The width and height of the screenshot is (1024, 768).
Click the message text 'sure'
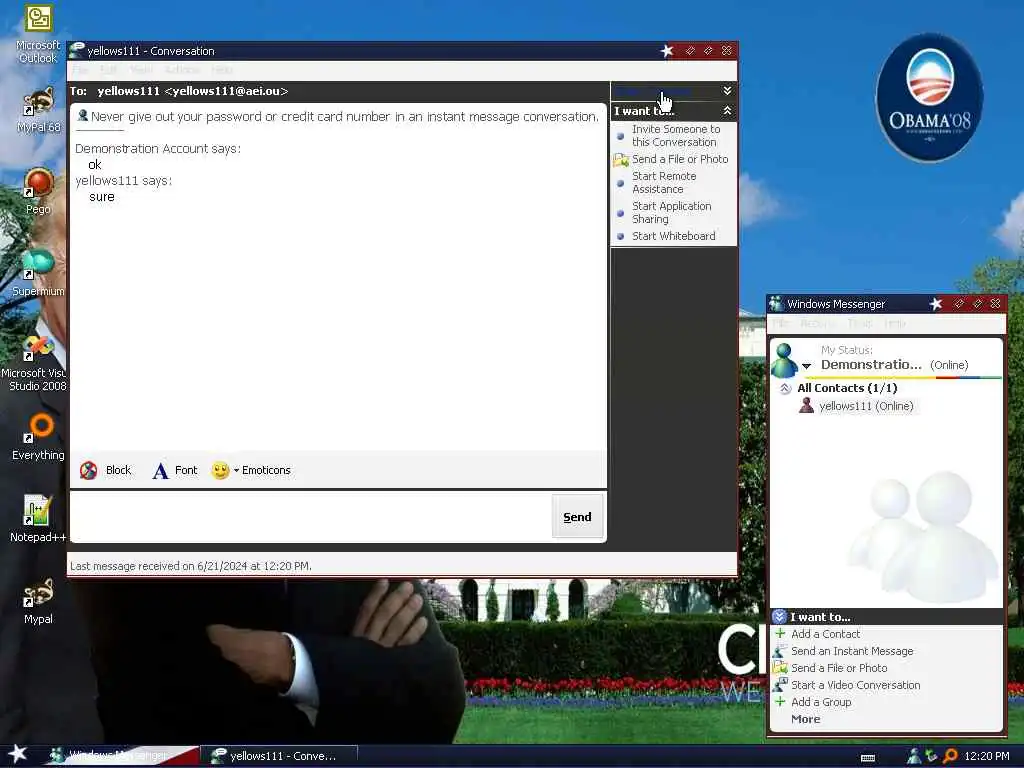(x=102, y=197)
